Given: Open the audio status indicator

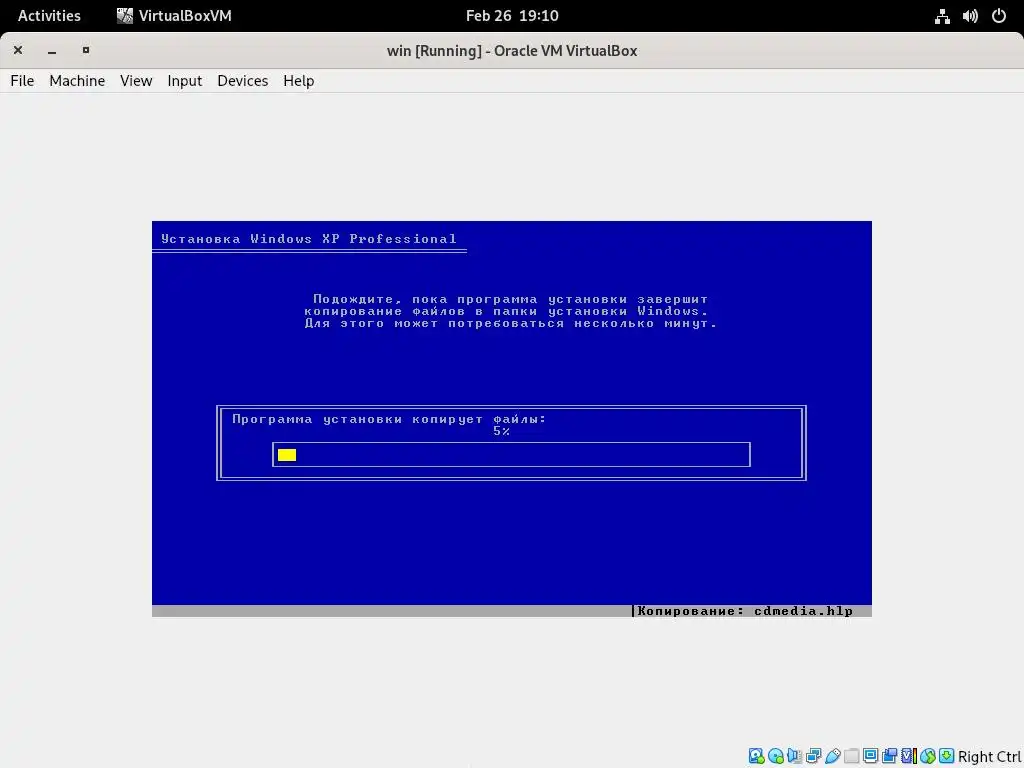Looking at the screenshot, I should point(794,756).
